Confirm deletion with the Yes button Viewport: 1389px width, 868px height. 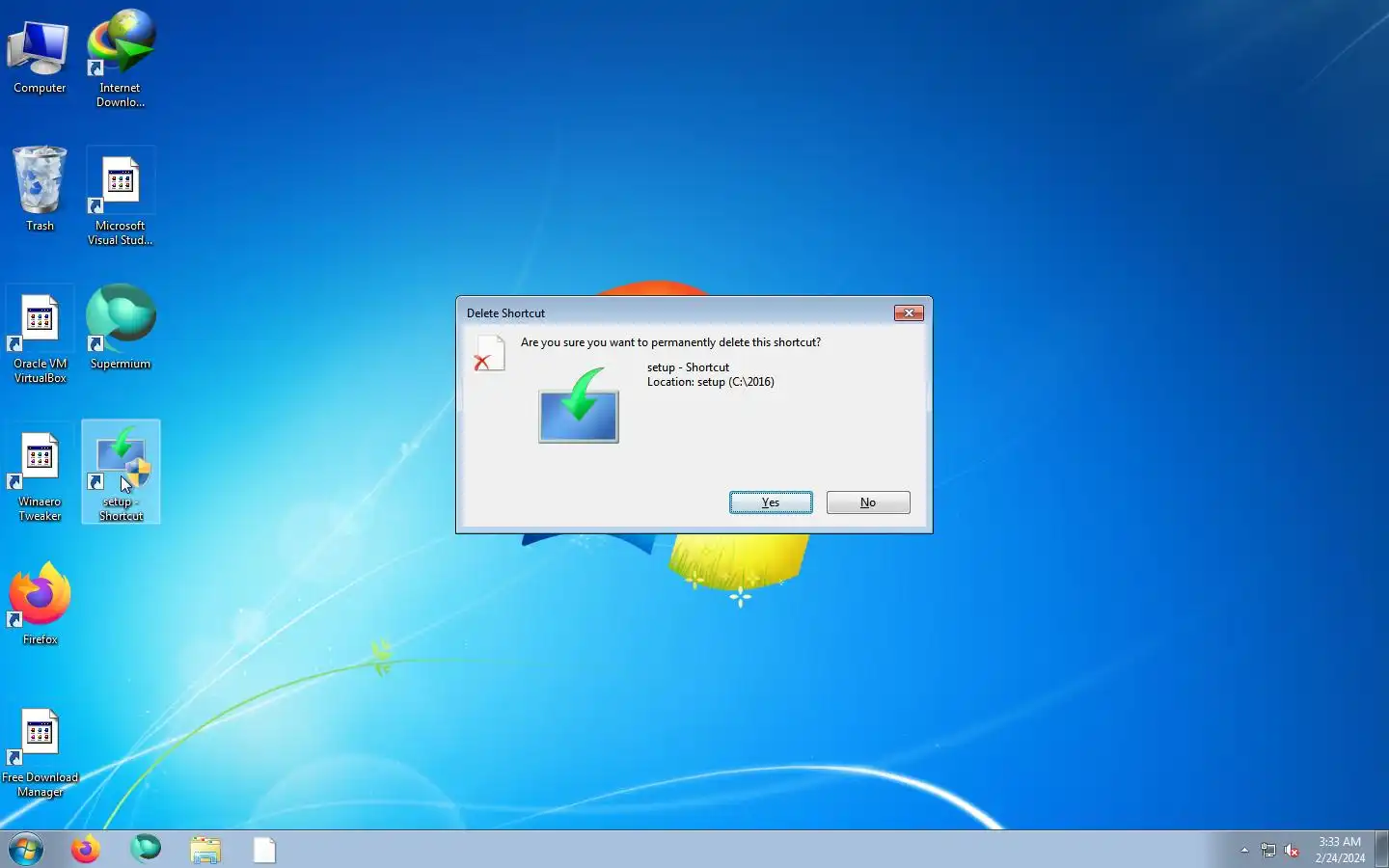pyautogui.click(x=771, y=502)
